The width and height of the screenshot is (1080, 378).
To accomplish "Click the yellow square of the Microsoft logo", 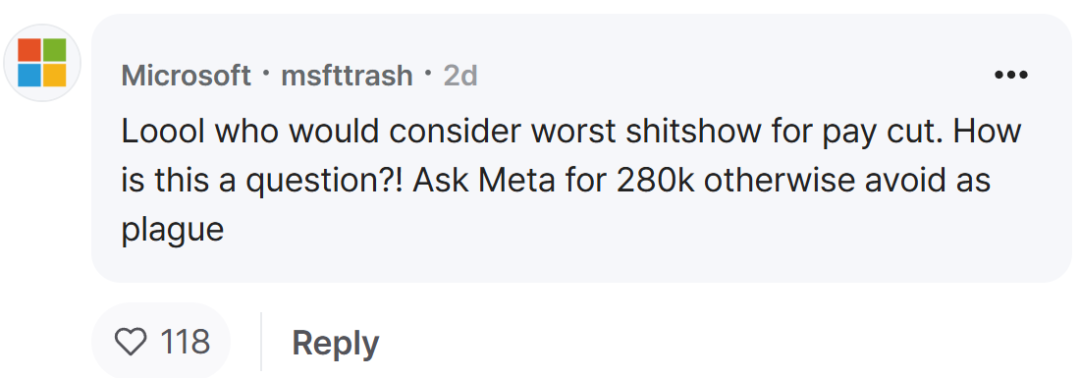I will (x=54, y=75).
